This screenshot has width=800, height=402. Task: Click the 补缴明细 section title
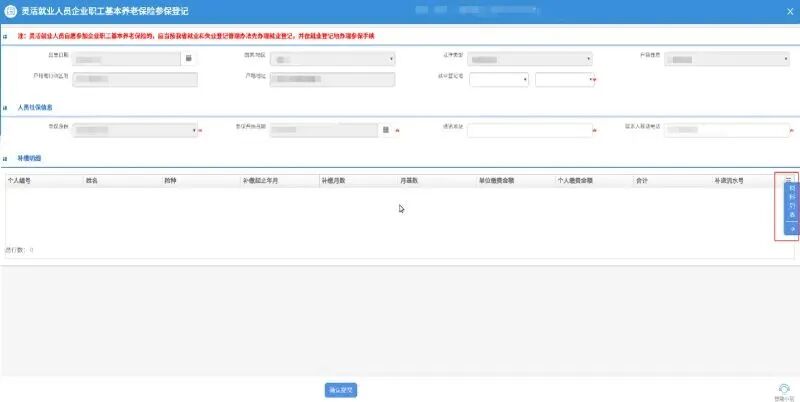tap(29, 159)
